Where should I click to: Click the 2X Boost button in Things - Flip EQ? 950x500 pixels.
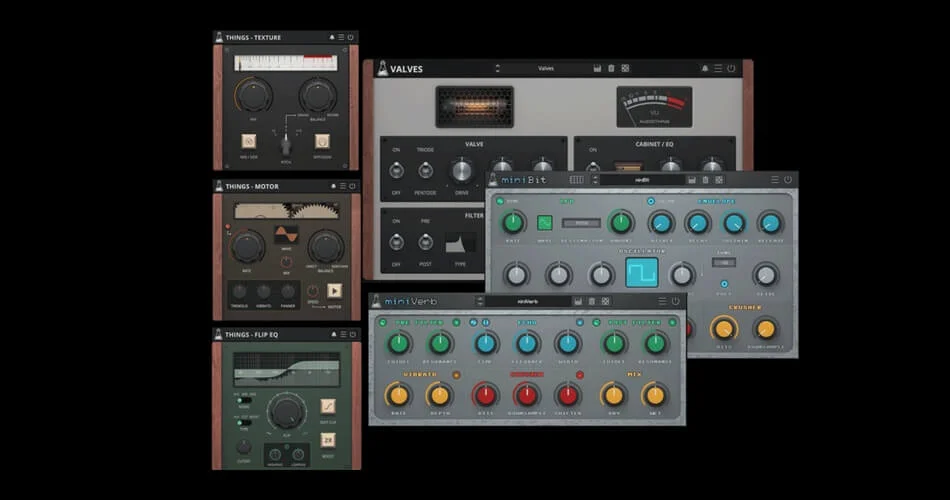coord(328,440)
